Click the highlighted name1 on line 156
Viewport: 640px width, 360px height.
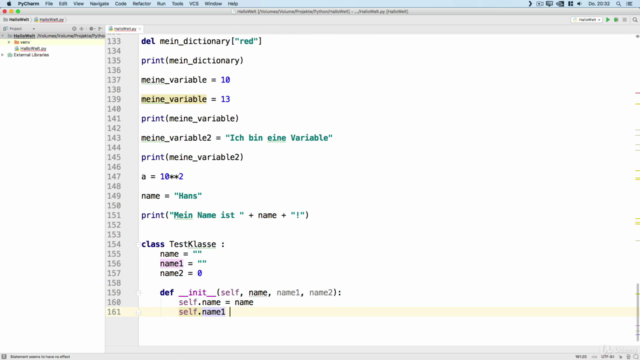click(171, 264)
